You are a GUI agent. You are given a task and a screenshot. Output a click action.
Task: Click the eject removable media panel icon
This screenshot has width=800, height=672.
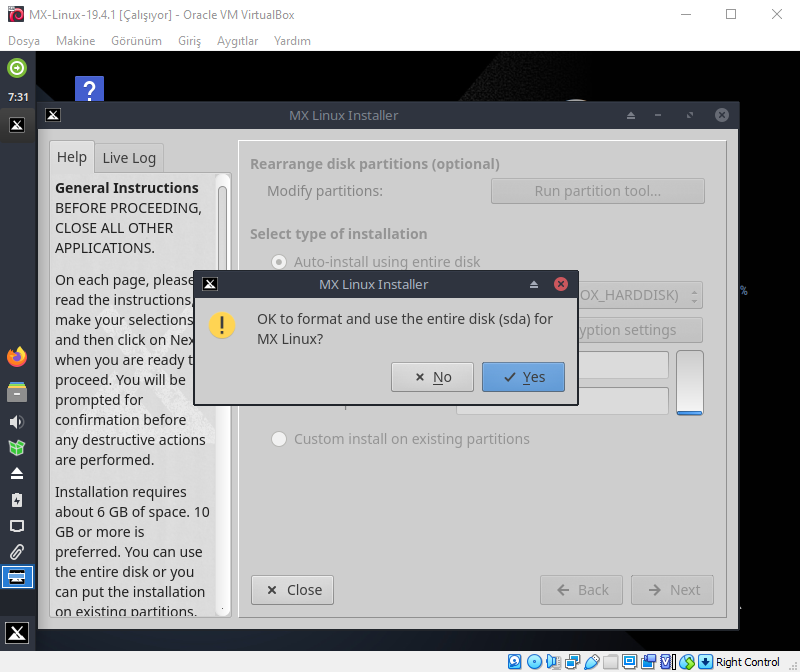[17, 474]
